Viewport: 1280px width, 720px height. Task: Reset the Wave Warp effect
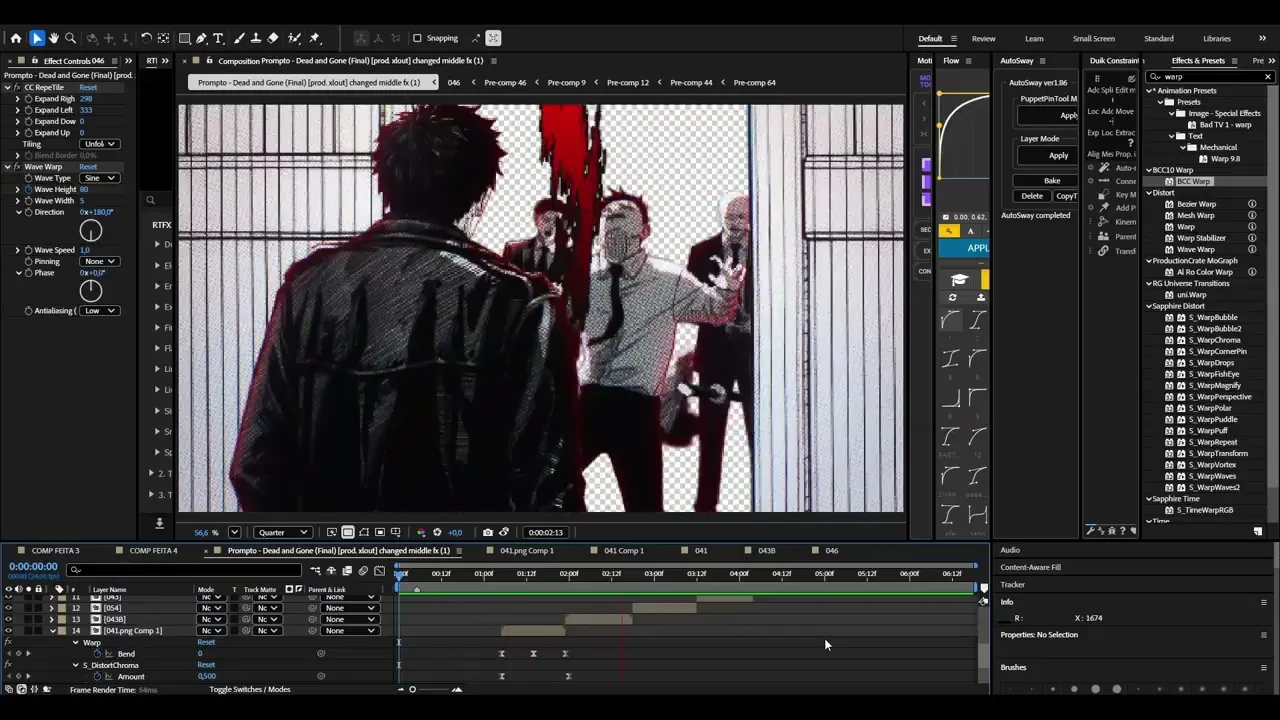[88, 167]
